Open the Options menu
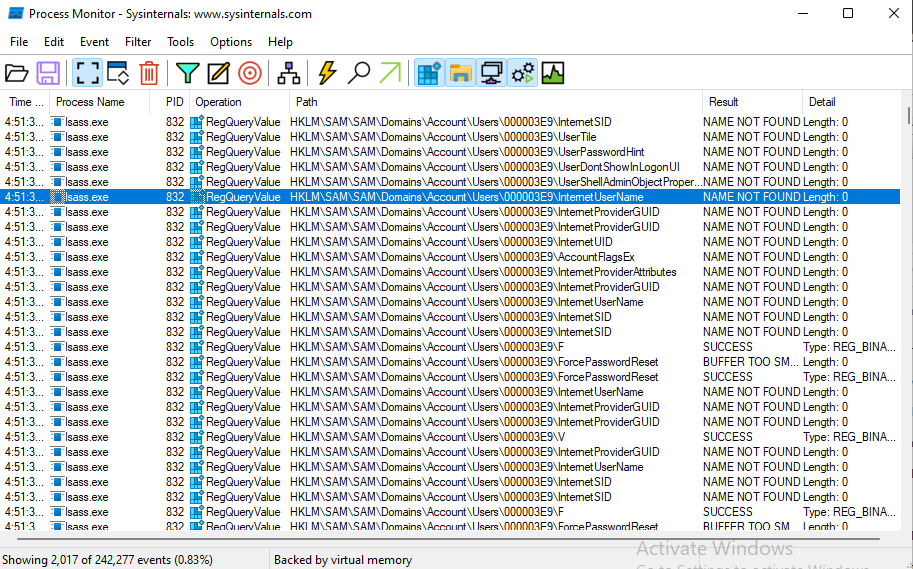913x569 pixels. point(231,42)
